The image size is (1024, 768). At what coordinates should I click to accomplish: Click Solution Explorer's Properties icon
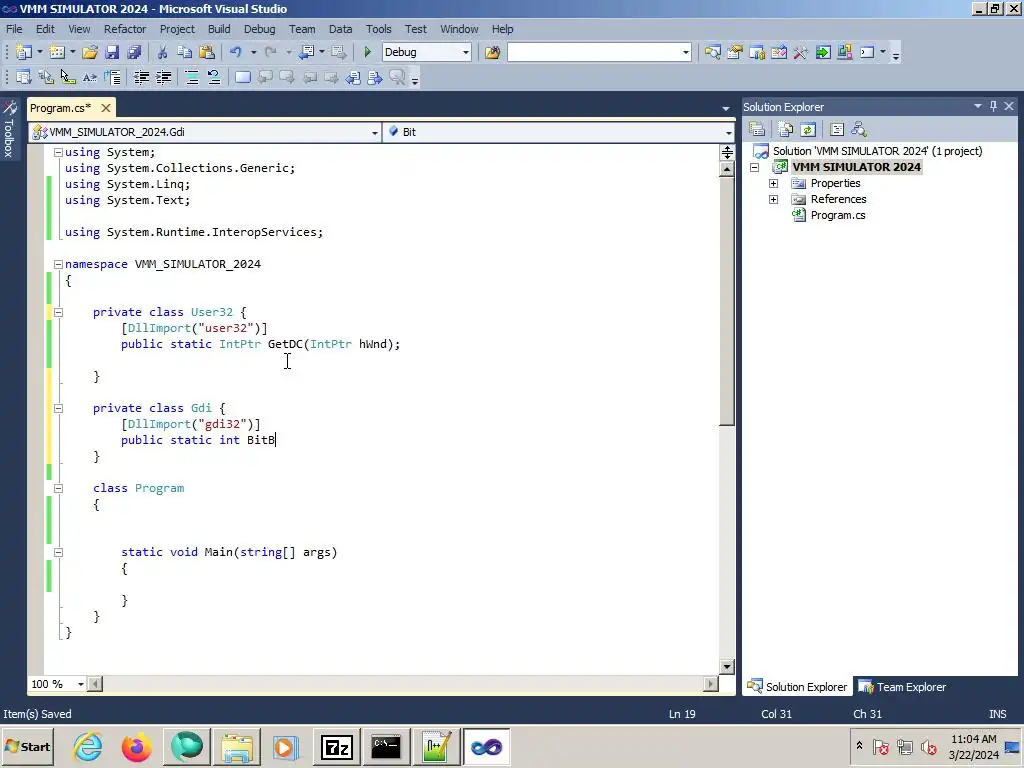[x=757, y=129]
